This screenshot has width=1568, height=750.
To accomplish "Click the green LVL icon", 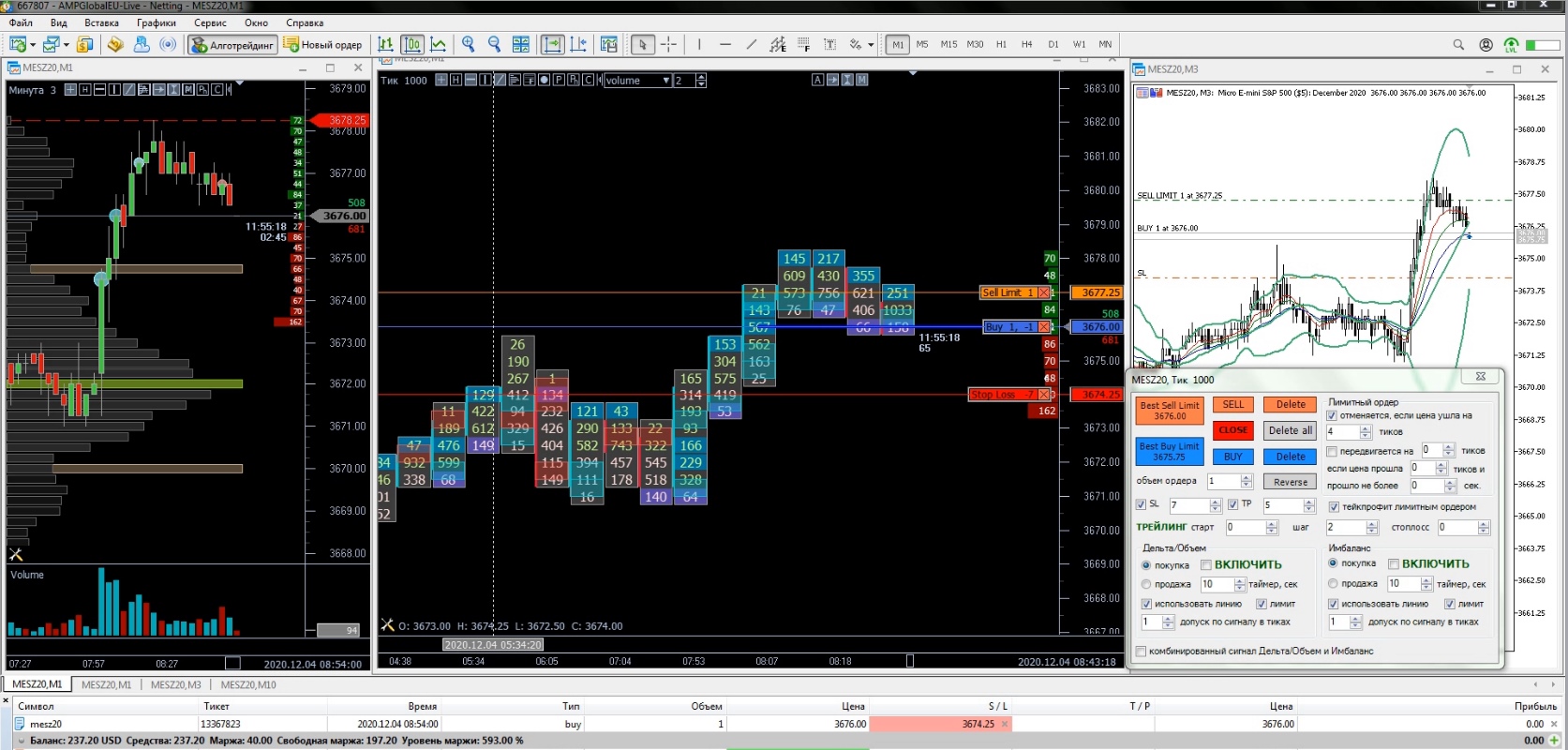I will (x=1511, y=44).
